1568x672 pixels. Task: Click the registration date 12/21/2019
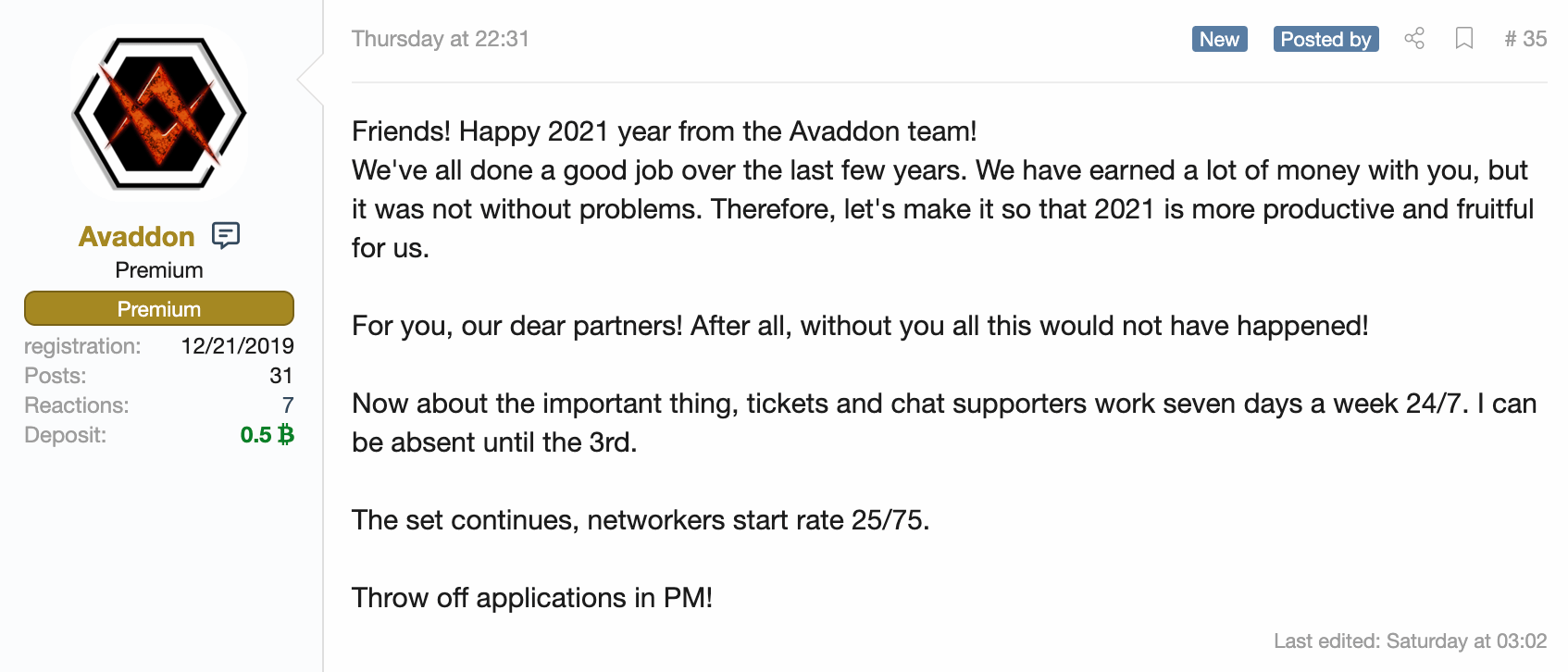[x=238, y=345]
